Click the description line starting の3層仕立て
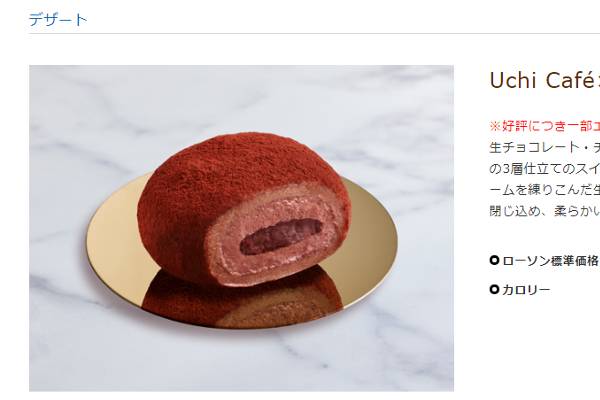The width and height of the screenshot is (600, 400). click(544, 168)
